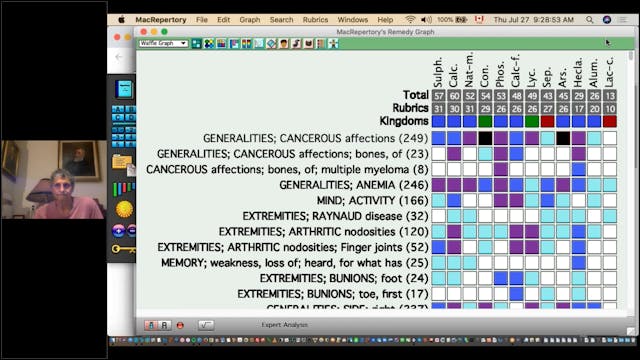Click the red Kingdoms swatch under Sep.

click(x=547, y=121)
